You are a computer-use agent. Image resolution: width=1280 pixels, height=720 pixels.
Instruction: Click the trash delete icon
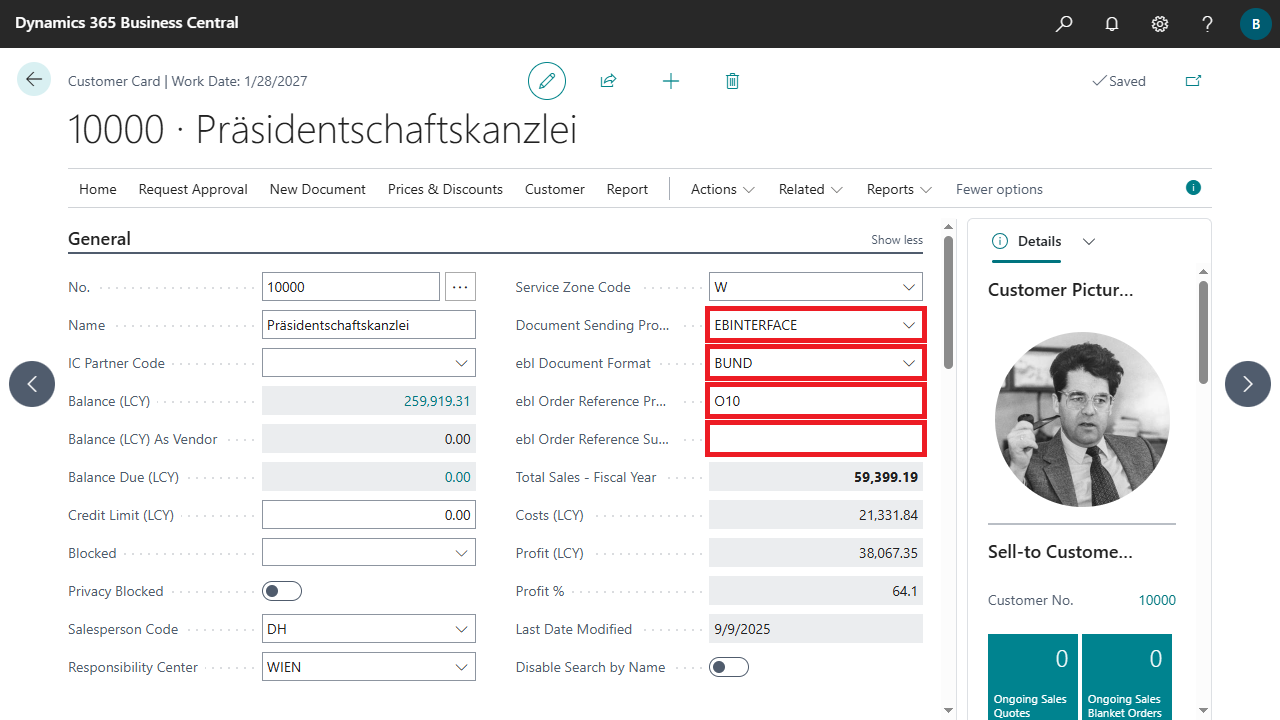pos(732,81)
